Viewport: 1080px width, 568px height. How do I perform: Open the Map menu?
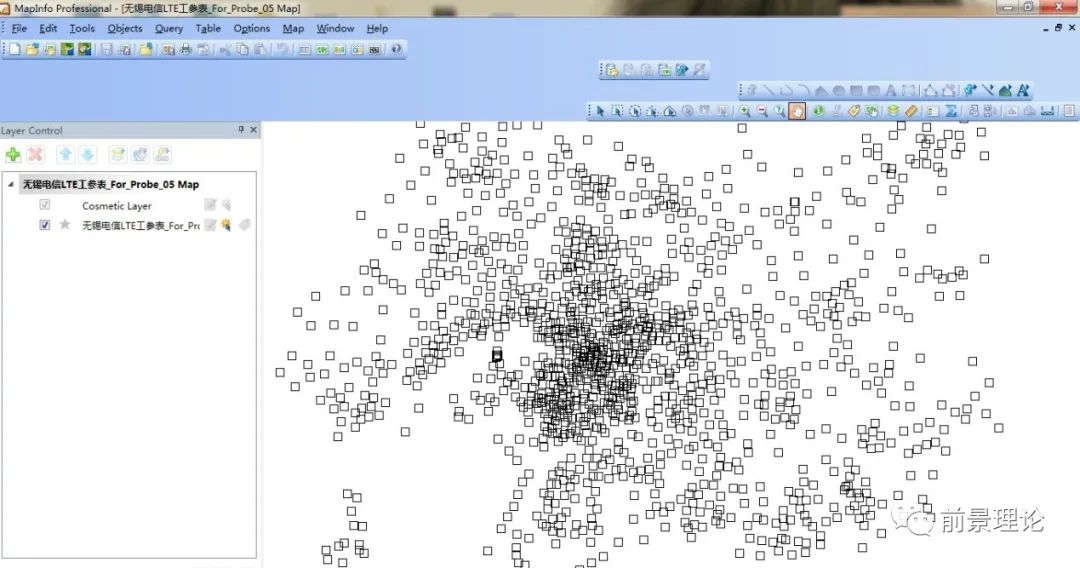pos(293,28)
